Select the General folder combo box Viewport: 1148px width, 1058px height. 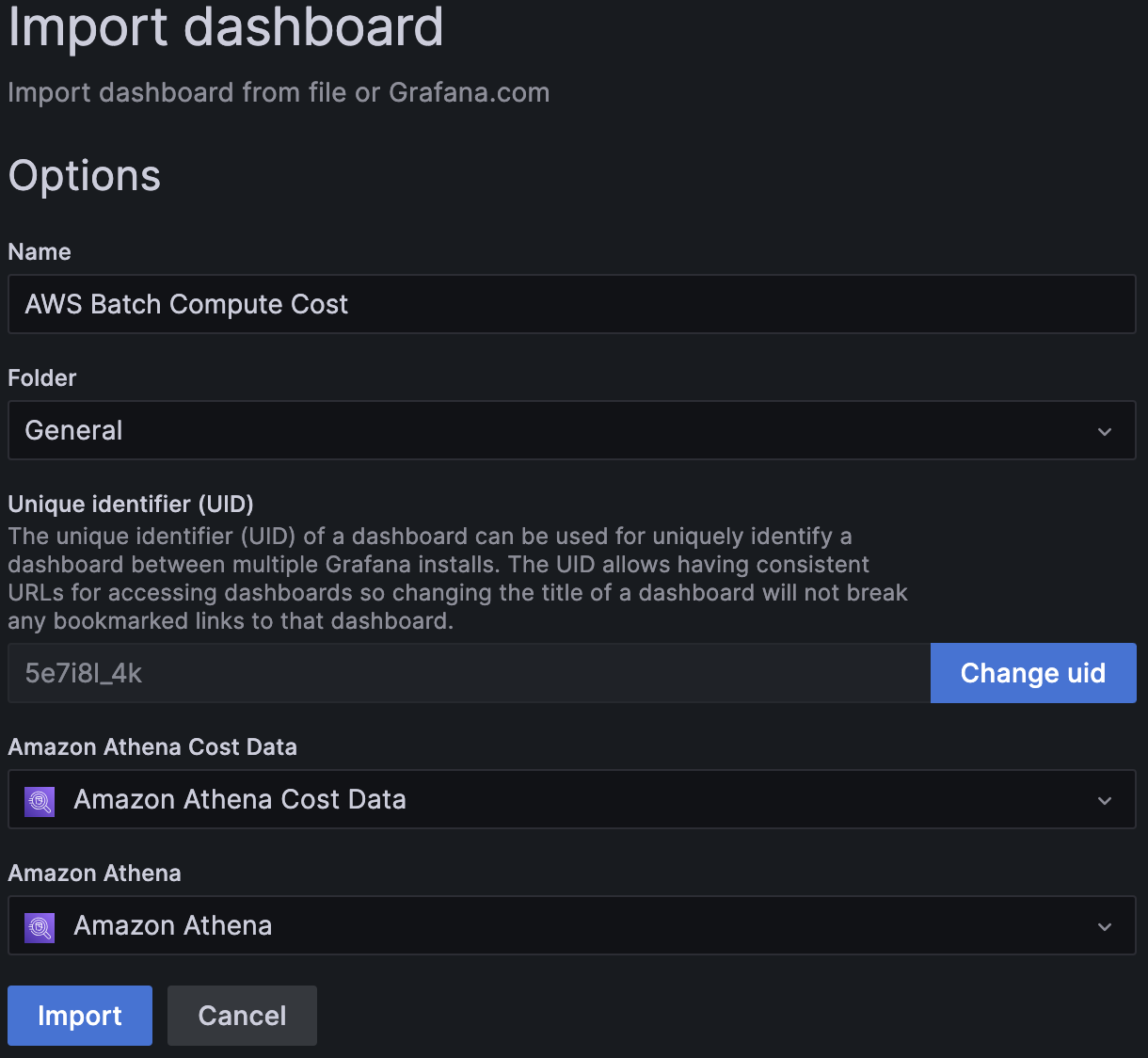(x=572, y=430)
